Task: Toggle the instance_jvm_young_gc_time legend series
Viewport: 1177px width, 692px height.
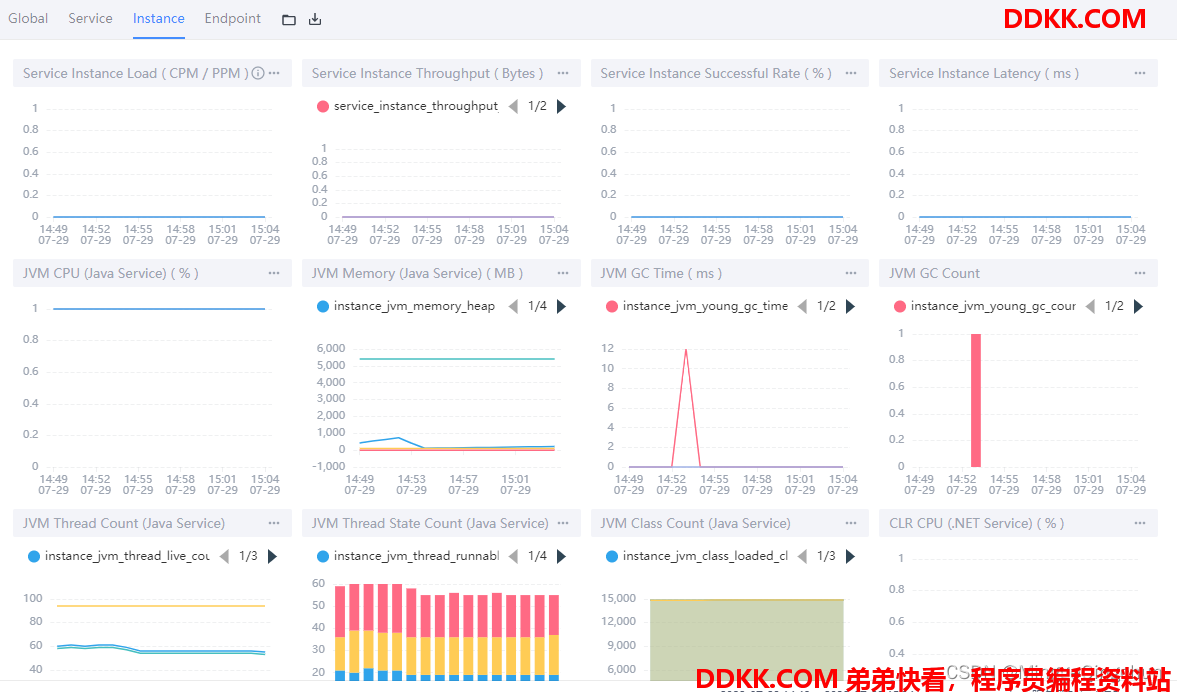Action: (x=697, y=306)
